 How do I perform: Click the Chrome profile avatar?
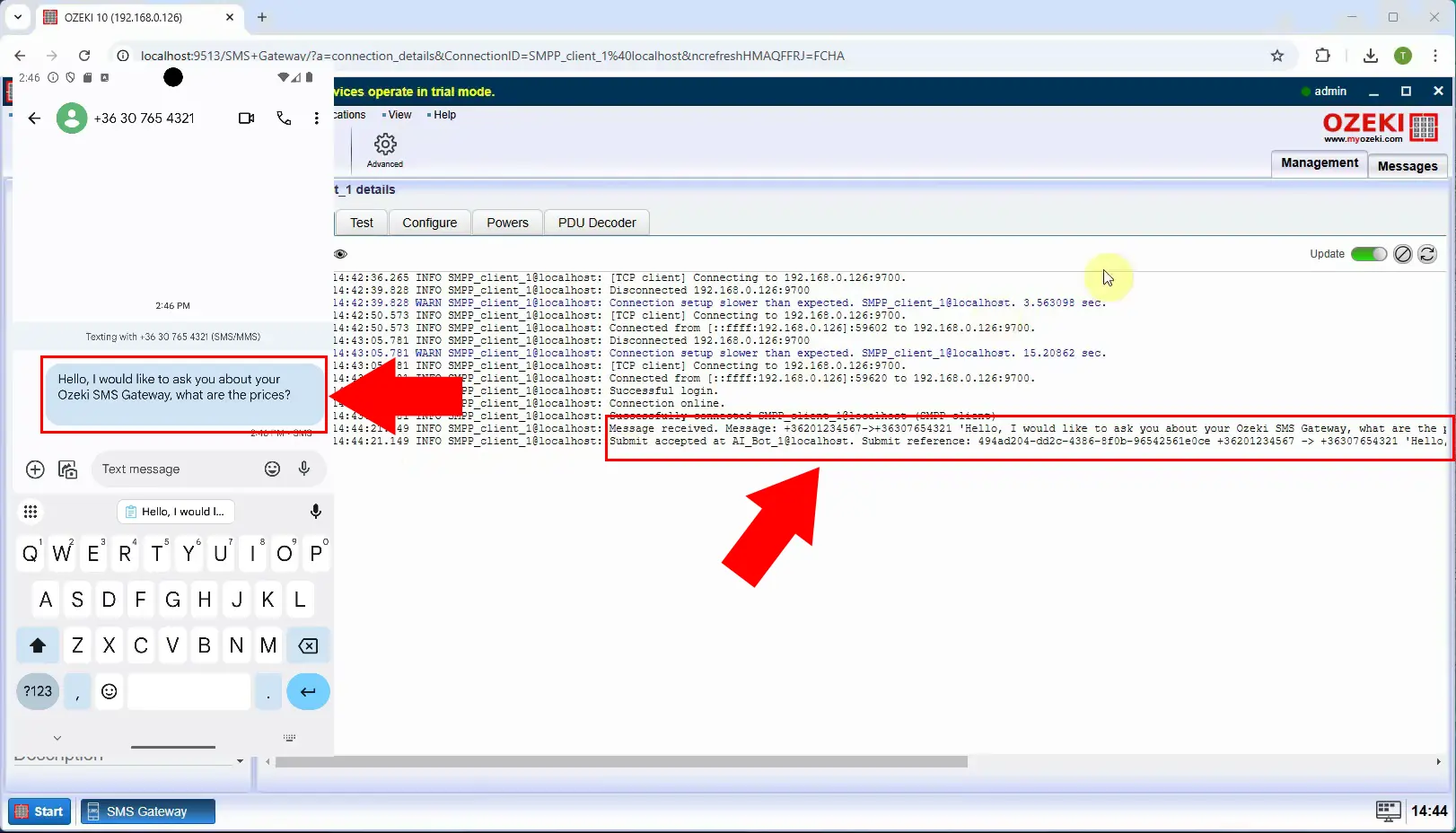pos(1403,56)
